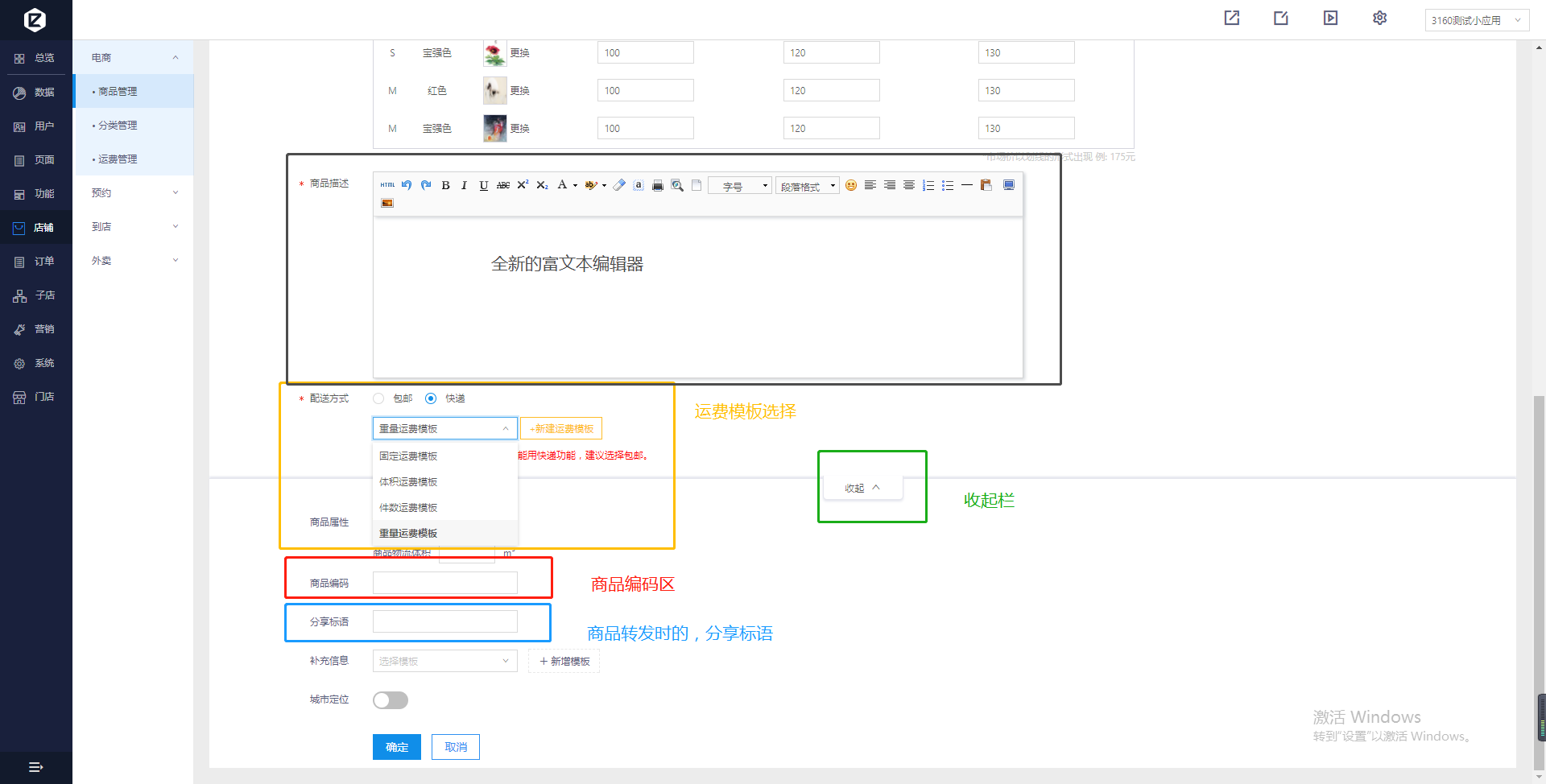Toggle the 城市定位 switch
This screenshot has width=1546, height=784.
(x=391, y=700)
